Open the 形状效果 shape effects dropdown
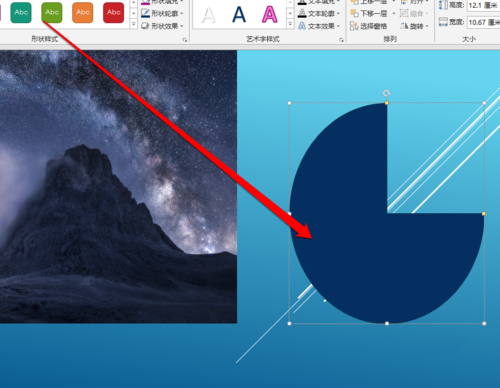The height and width of the screenshot is (388, 500). 162,26
